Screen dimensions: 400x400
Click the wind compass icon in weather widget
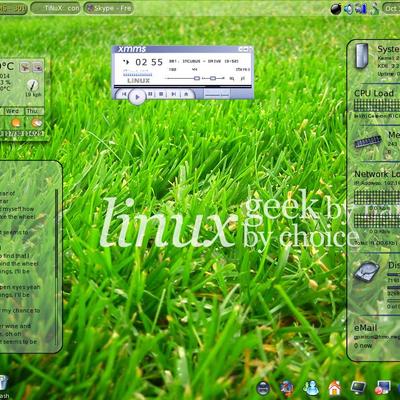(x=33, y=85)
